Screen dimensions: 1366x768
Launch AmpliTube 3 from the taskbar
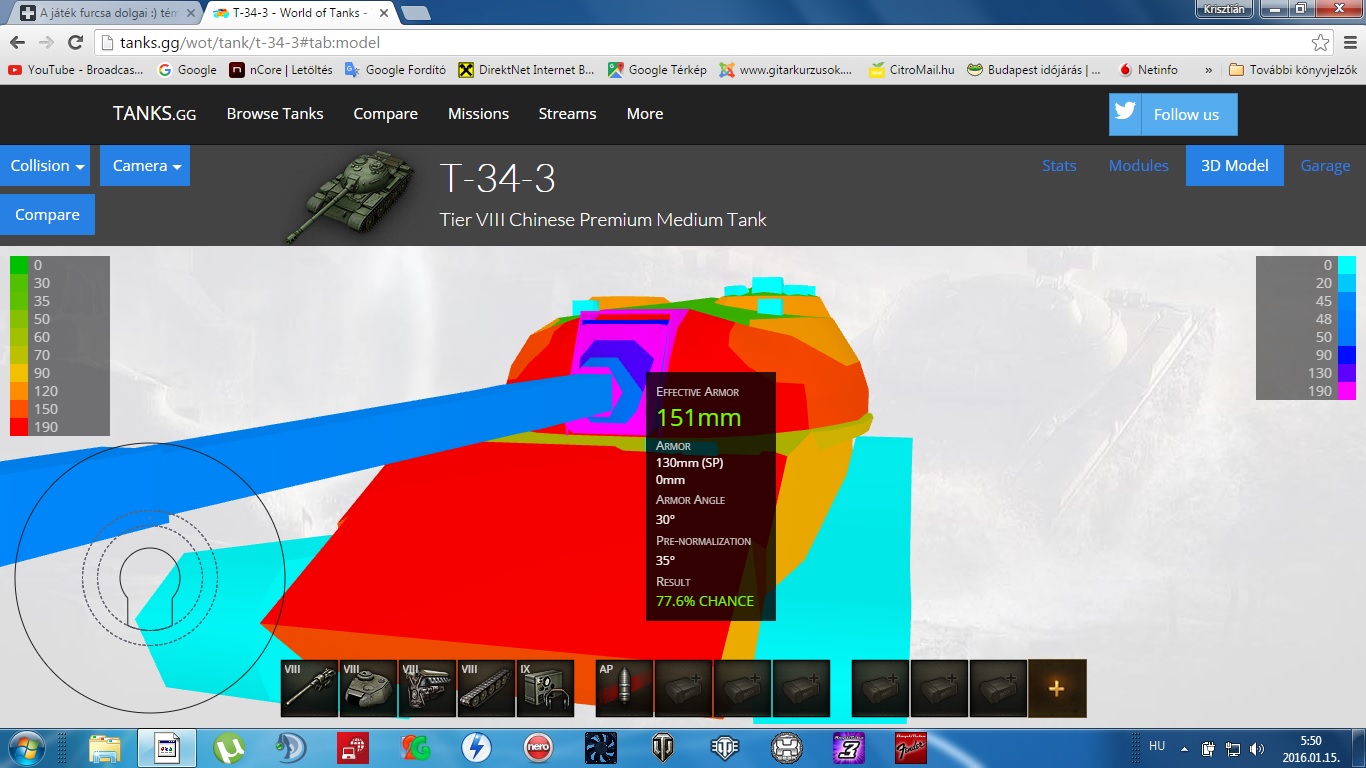pos(848,748)
